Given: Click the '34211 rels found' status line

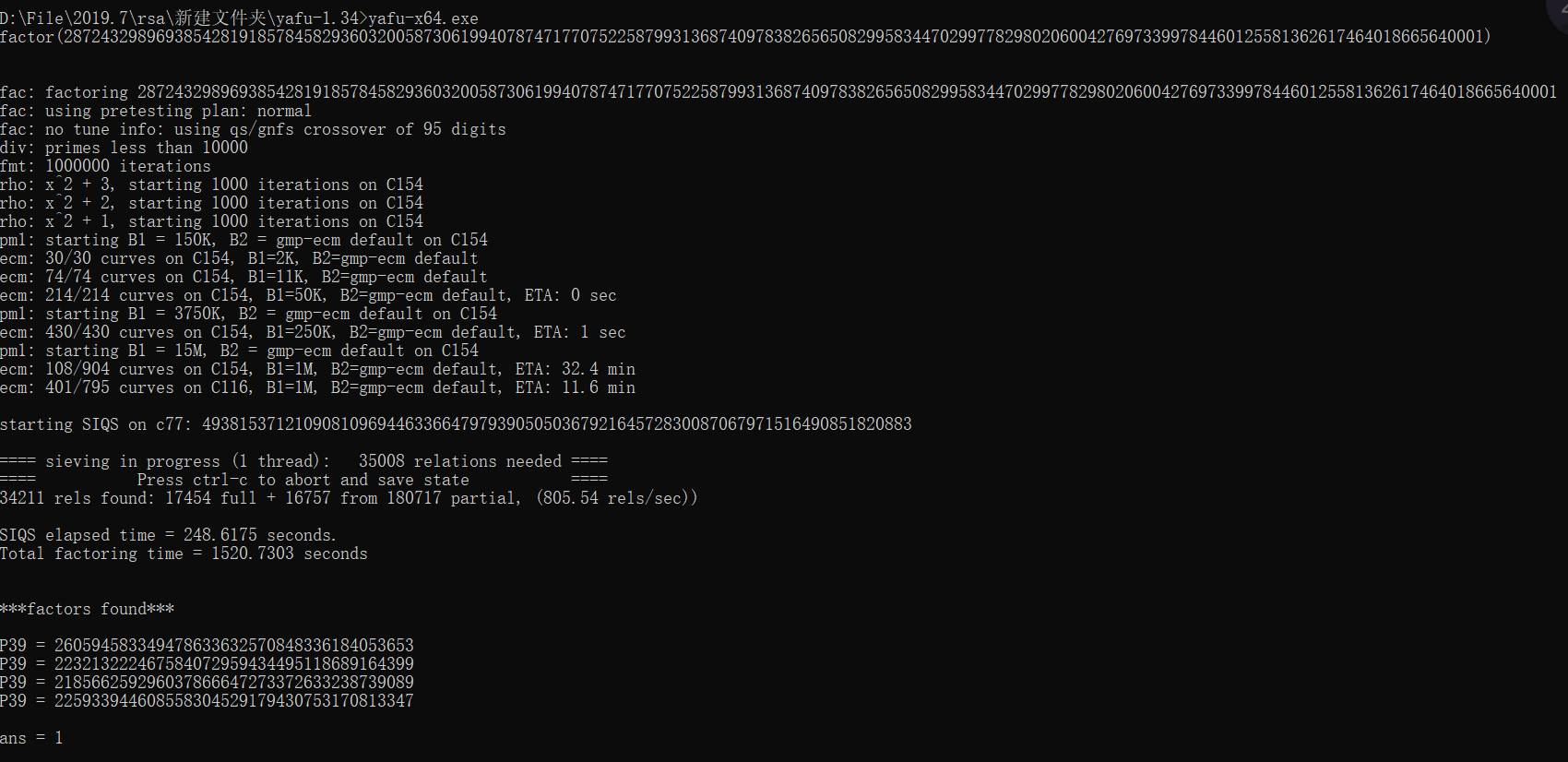Looking at the screenshot, I should pyautogui.click(x=349, y=498).
